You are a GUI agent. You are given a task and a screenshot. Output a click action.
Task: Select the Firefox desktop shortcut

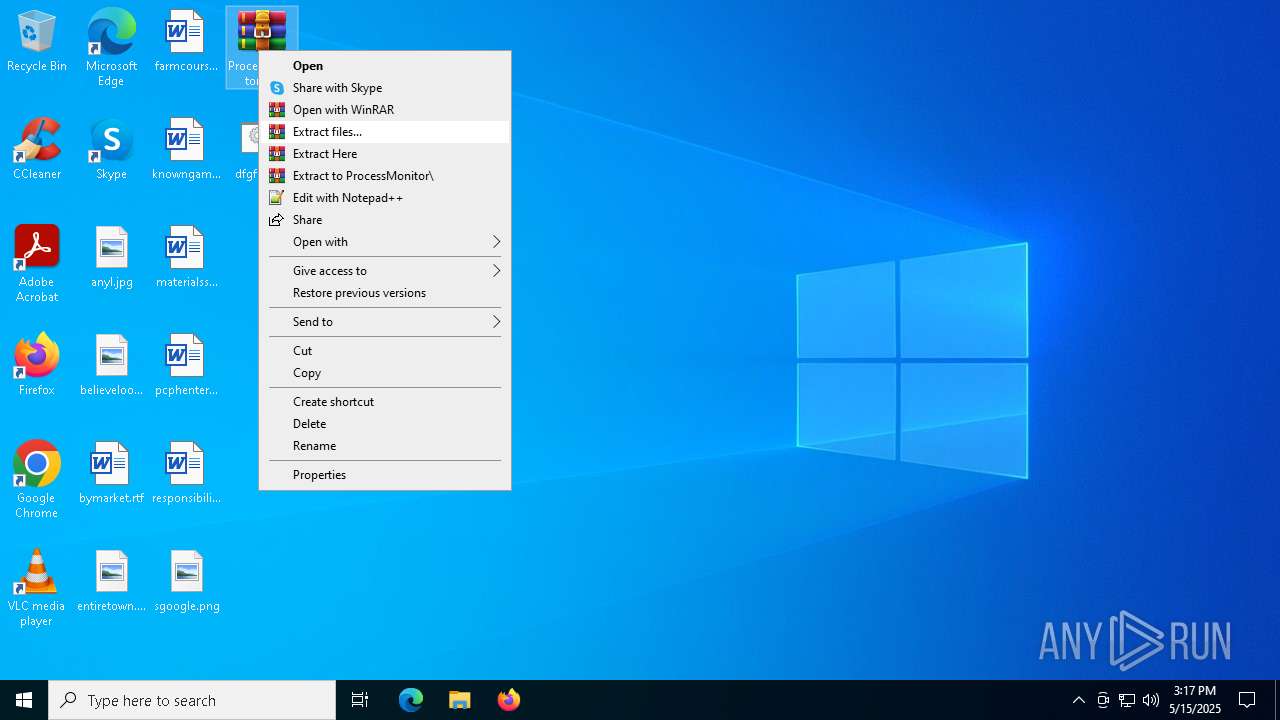[x=37, y=366]
